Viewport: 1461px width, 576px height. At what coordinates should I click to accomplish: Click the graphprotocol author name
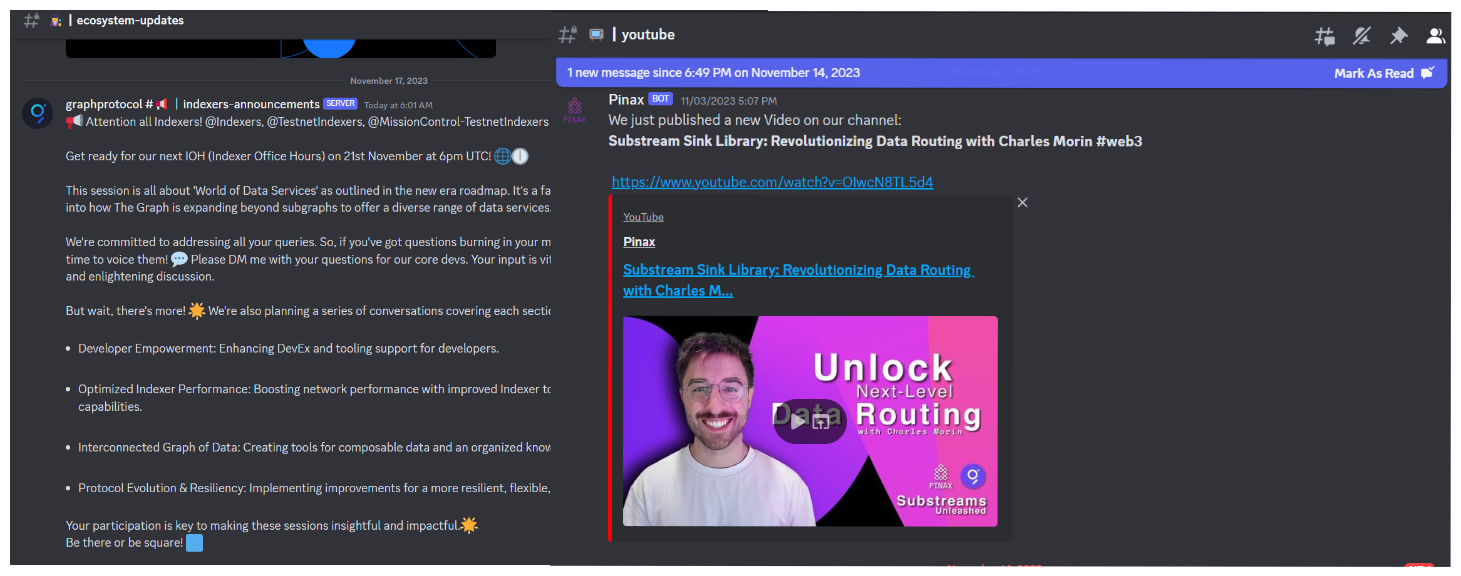(x=110, y=104)
